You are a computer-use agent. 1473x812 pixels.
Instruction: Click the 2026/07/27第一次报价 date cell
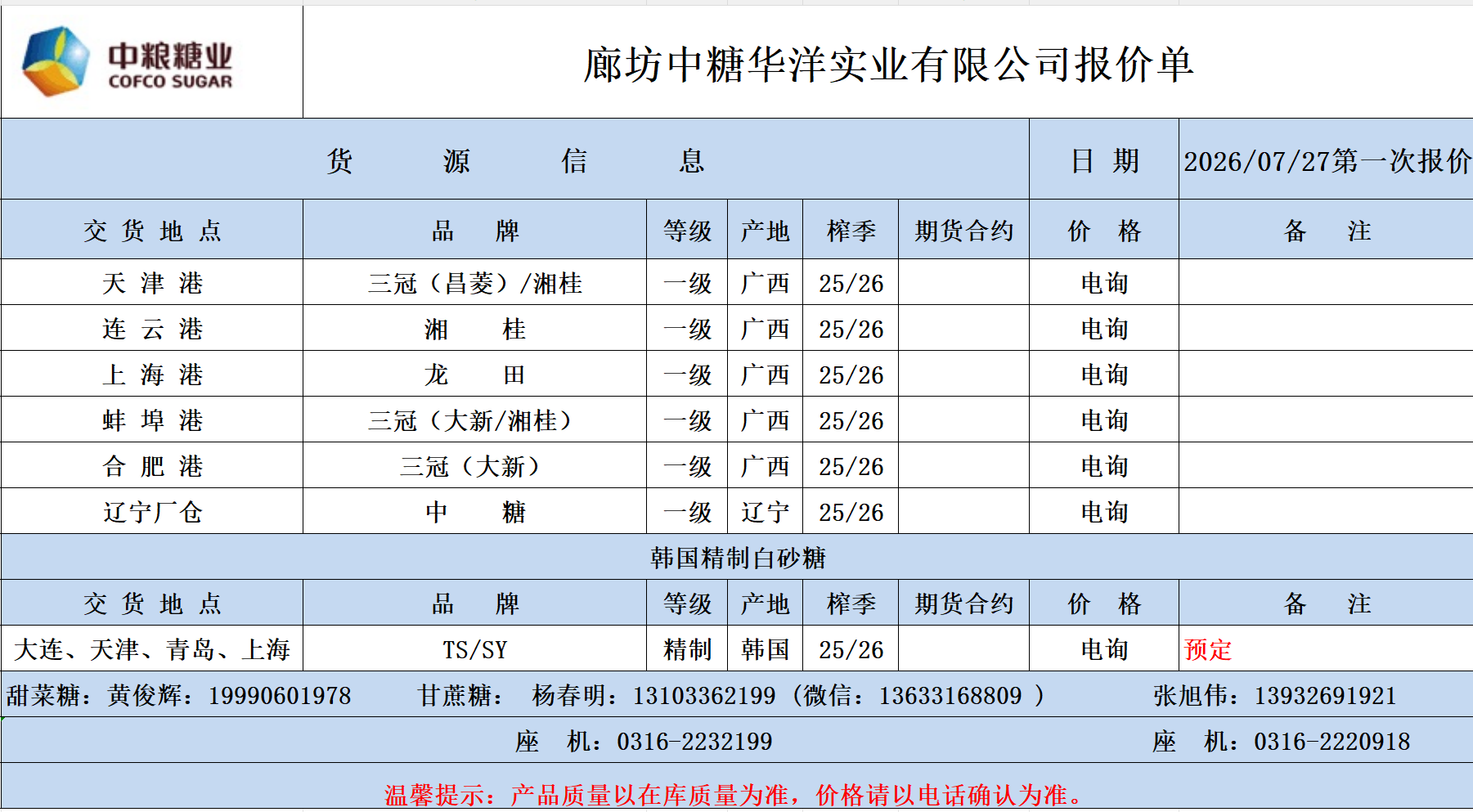coord(1327,160)
